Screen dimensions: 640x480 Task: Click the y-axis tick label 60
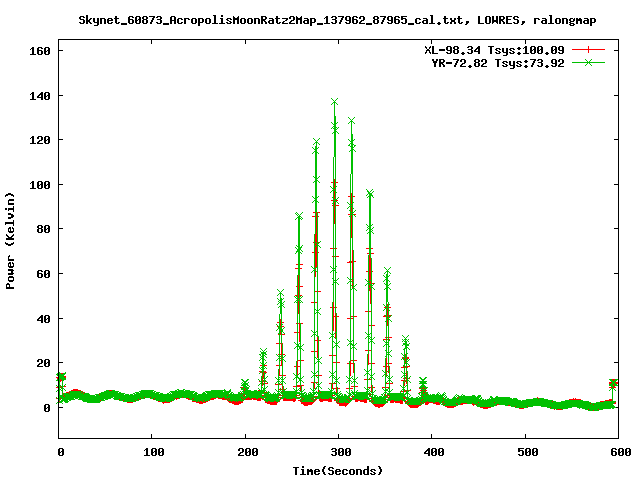pyautogui.click(x=43, y=274)
